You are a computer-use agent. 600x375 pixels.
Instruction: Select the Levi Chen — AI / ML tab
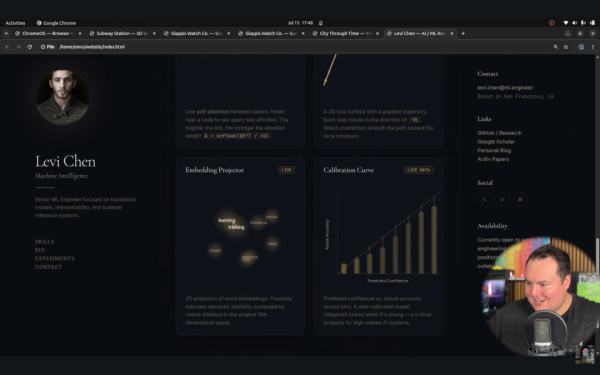[x=420, y=34]
